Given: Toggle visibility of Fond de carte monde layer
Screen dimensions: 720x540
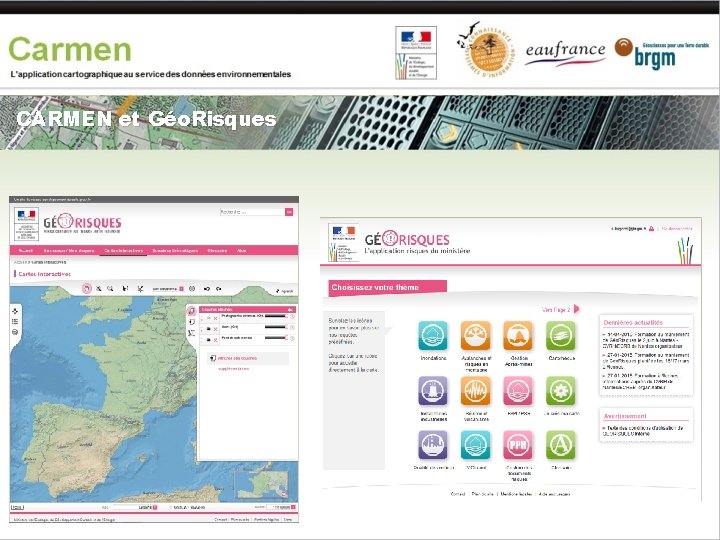Looking at the screenshot, I should tap(208, 340).
